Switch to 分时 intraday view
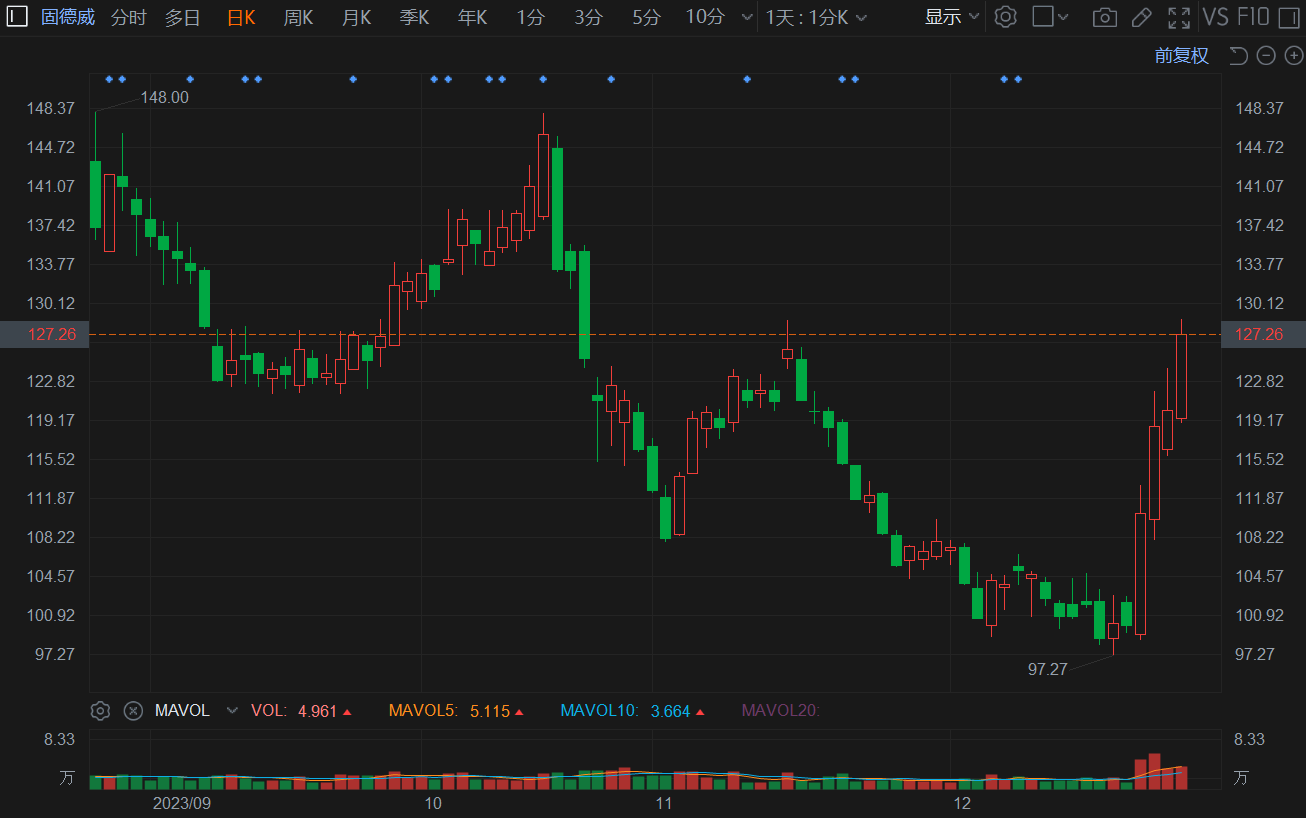The image size is (1306, 818). click(x=128, y=17)
